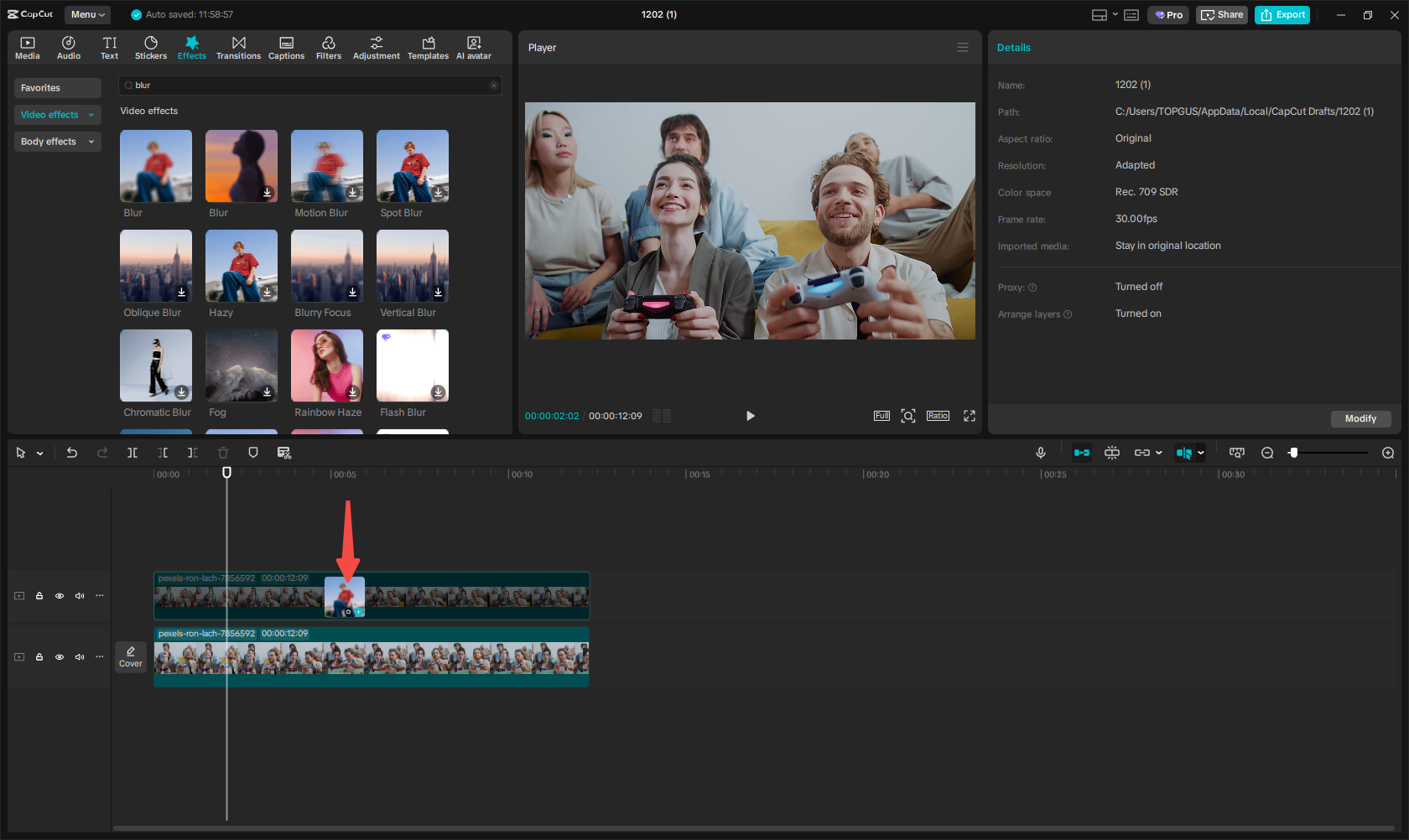
Task: Mute audio on the bottom video track
Action: pyautogui.click(x=80, y=656)
